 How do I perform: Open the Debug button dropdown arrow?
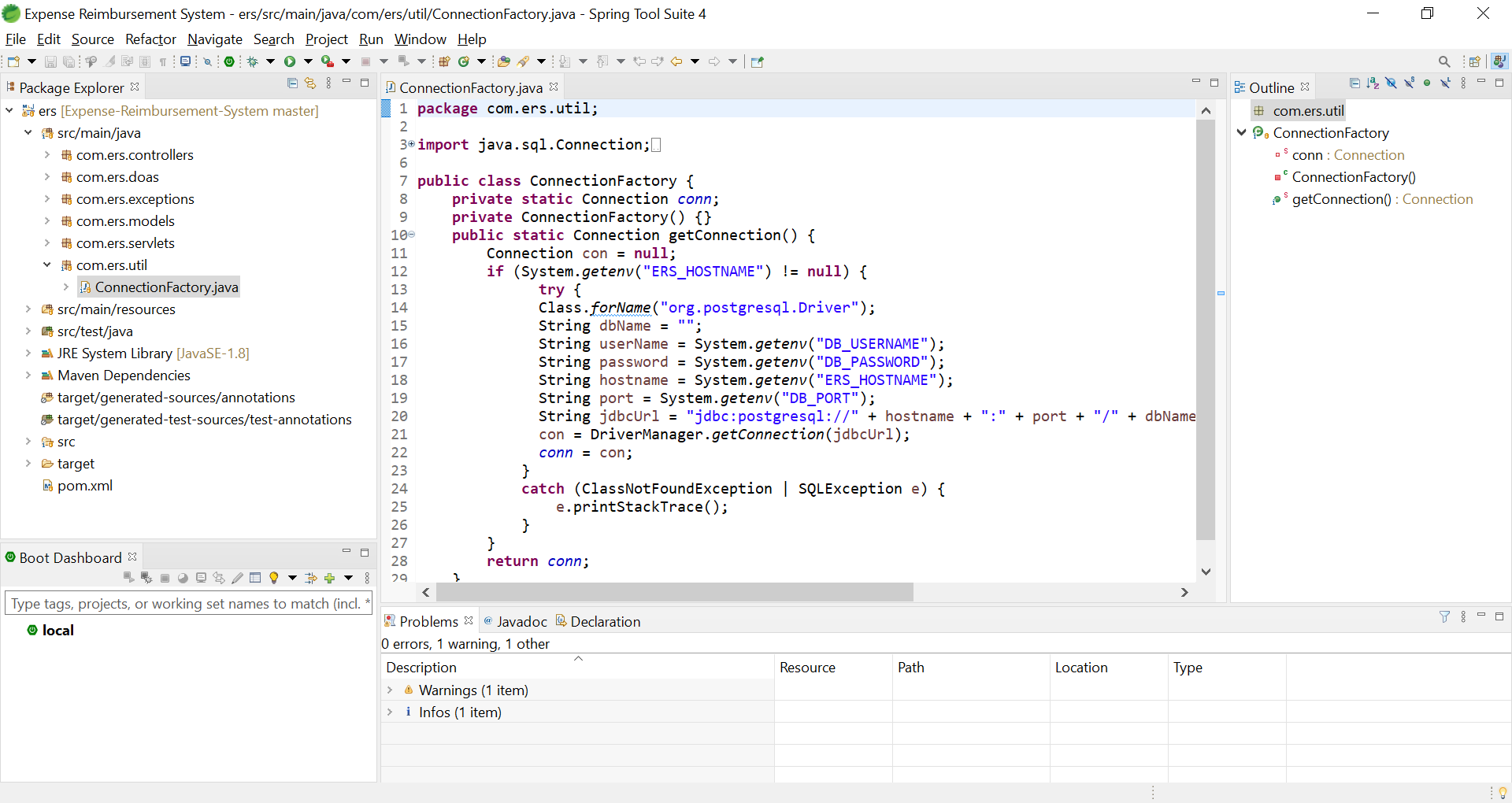tap(270, 61)
